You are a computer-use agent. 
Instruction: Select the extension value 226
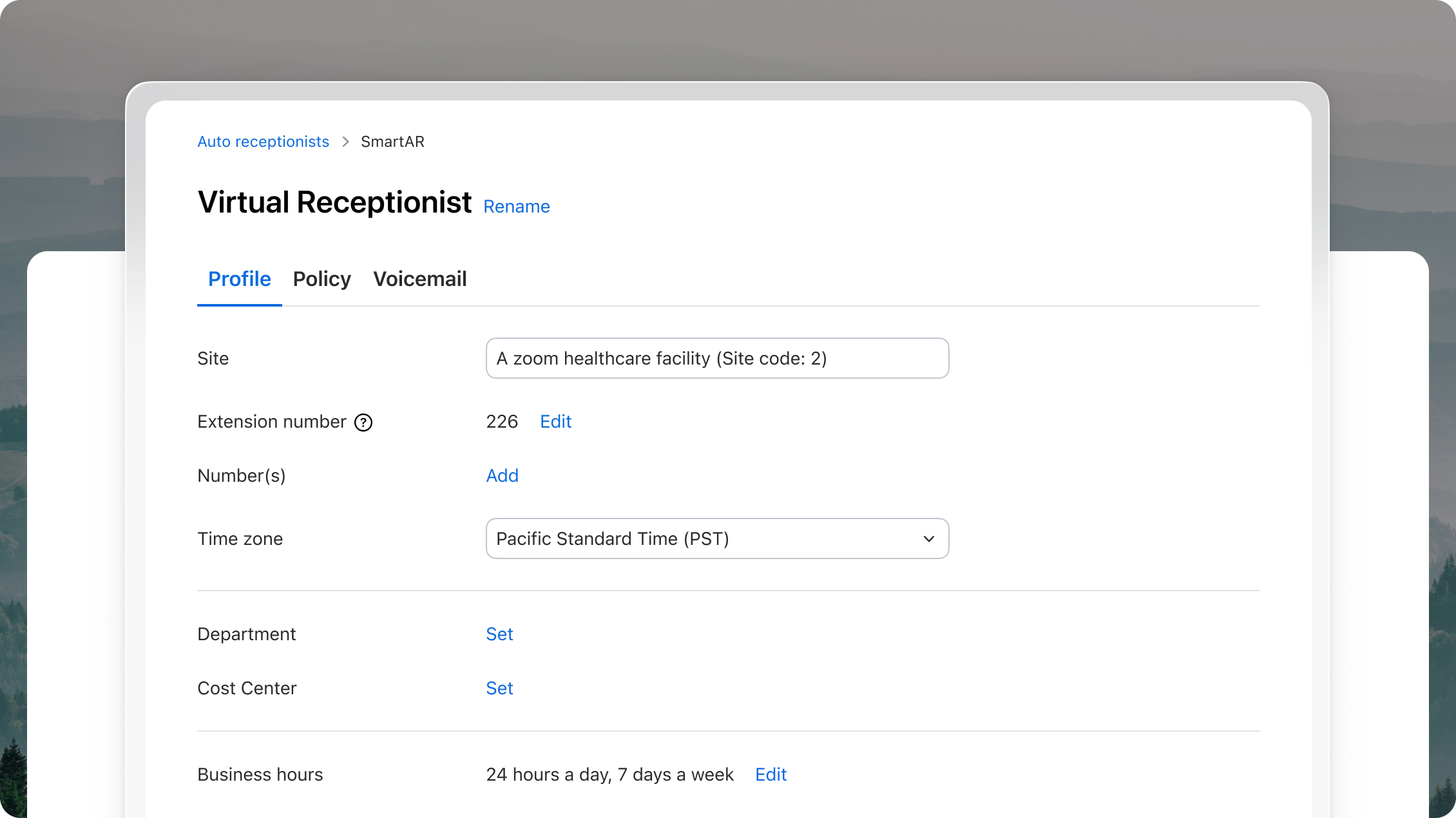click(x=502, y=421)
